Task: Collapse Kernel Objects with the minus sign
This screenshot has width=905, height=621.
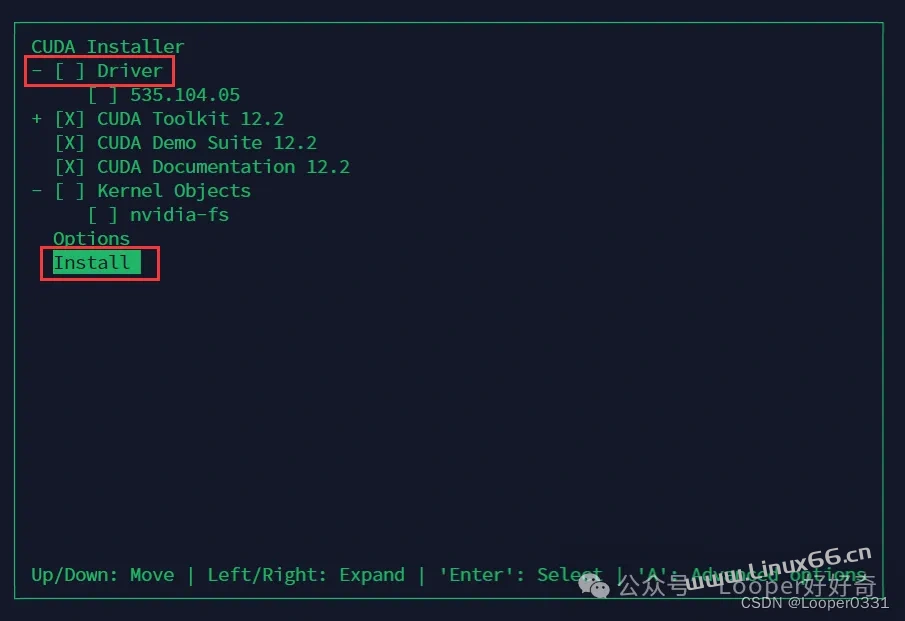Action: coord(37,191)
